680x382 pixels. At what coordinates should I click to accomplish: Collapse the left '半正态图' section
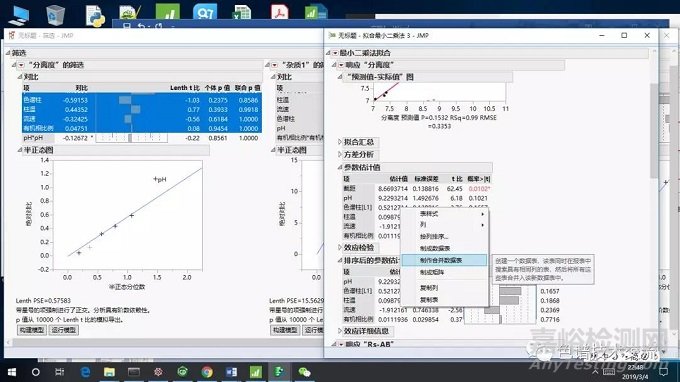(x=20, y=150)
